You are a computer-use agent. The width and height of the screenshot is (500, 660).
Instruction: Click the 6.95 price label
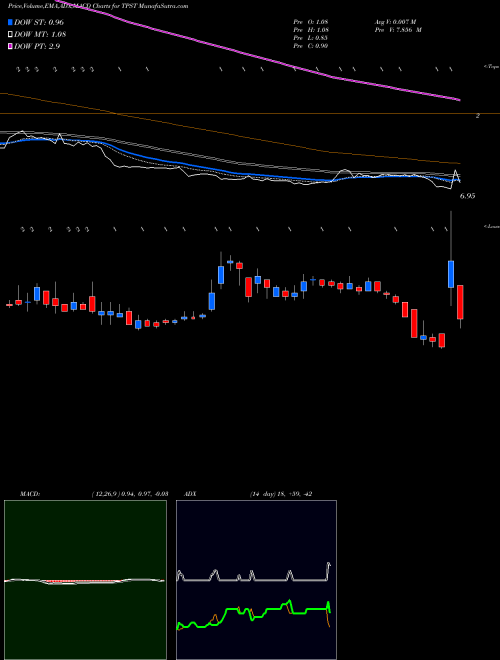pyautogui.click(x=467, y=196)
